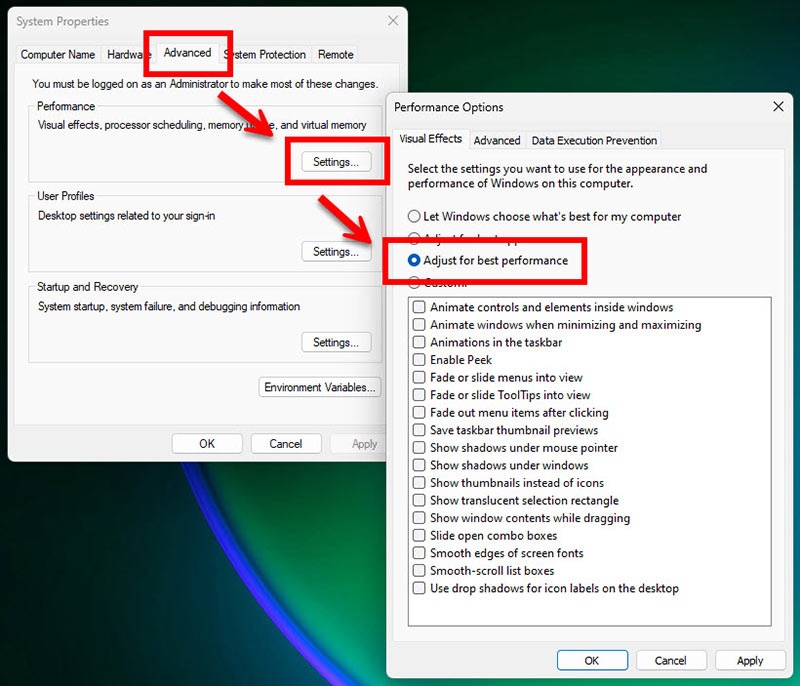Switch to the Computer Name tab
800x686 pixels.
pos(58,55)
